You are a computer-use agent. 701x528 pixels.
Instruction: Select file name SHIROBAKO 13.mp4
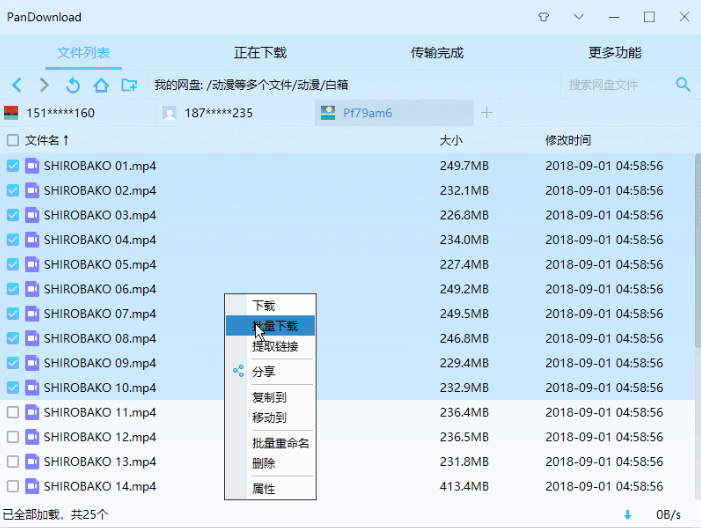tap(100, 461)
